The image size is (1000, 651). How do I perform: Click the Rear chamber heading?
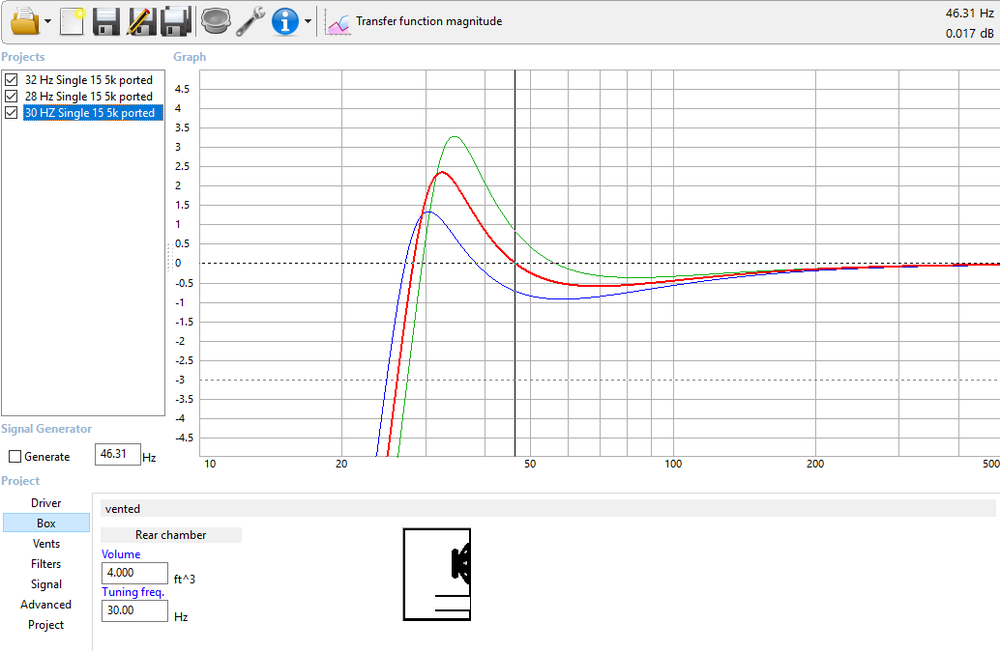171,535
